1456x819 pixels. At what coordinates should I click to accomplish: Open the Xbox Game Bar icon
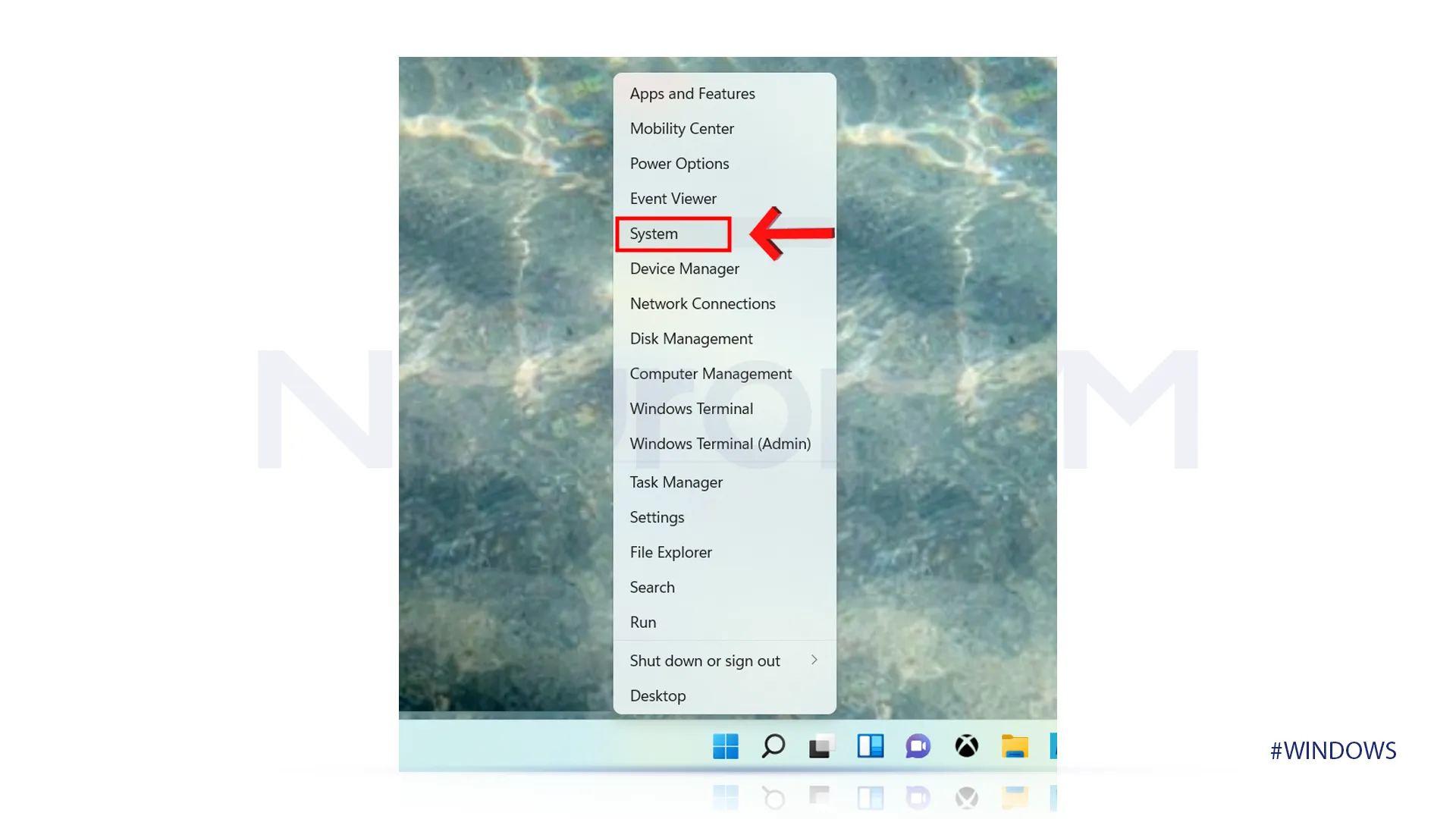pos(965,747)
